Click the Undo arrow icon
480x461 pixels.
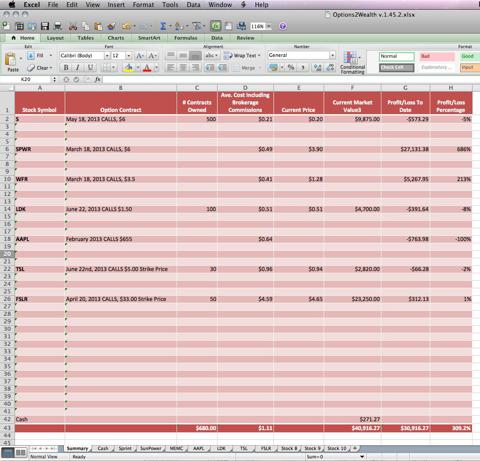[127, 26]
